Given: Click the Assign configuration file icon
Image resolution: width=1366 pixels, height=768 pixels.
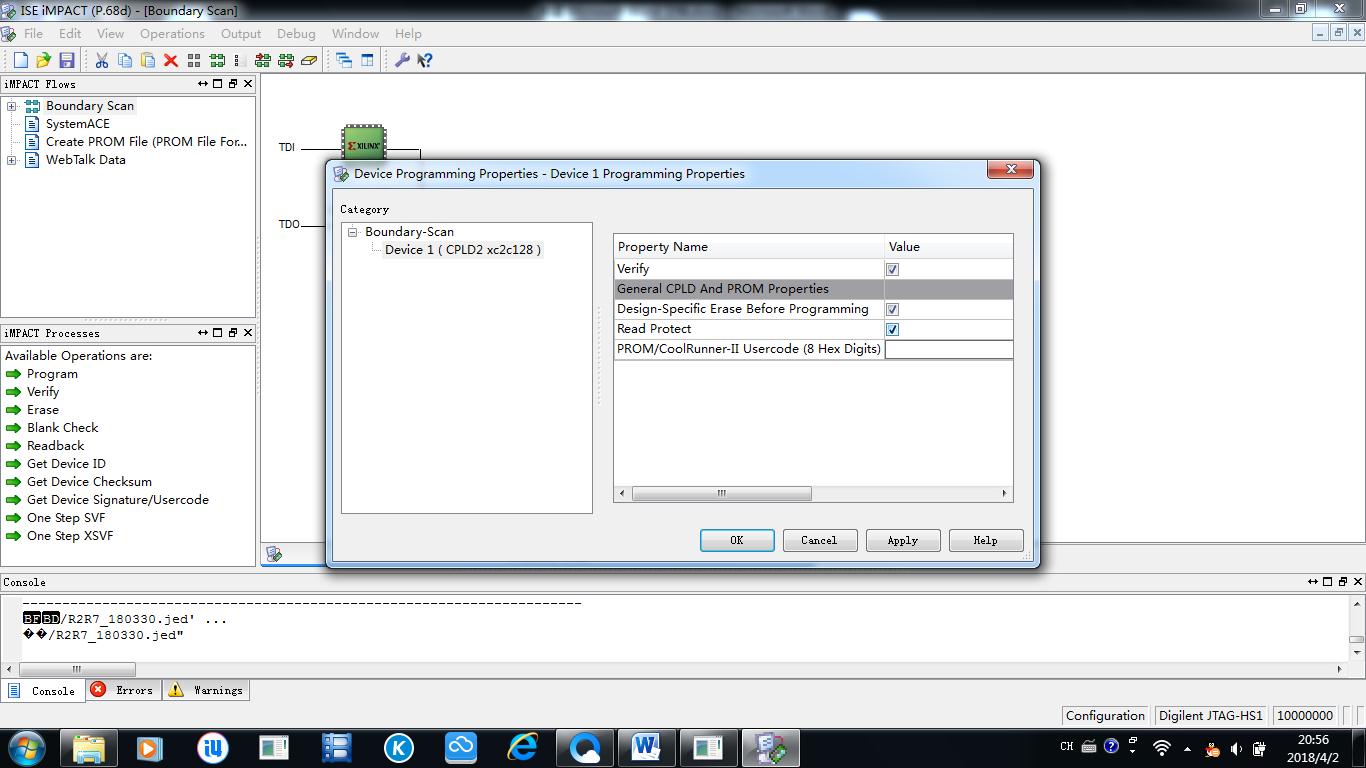Looking at the screenshot, I should (263, 60).
